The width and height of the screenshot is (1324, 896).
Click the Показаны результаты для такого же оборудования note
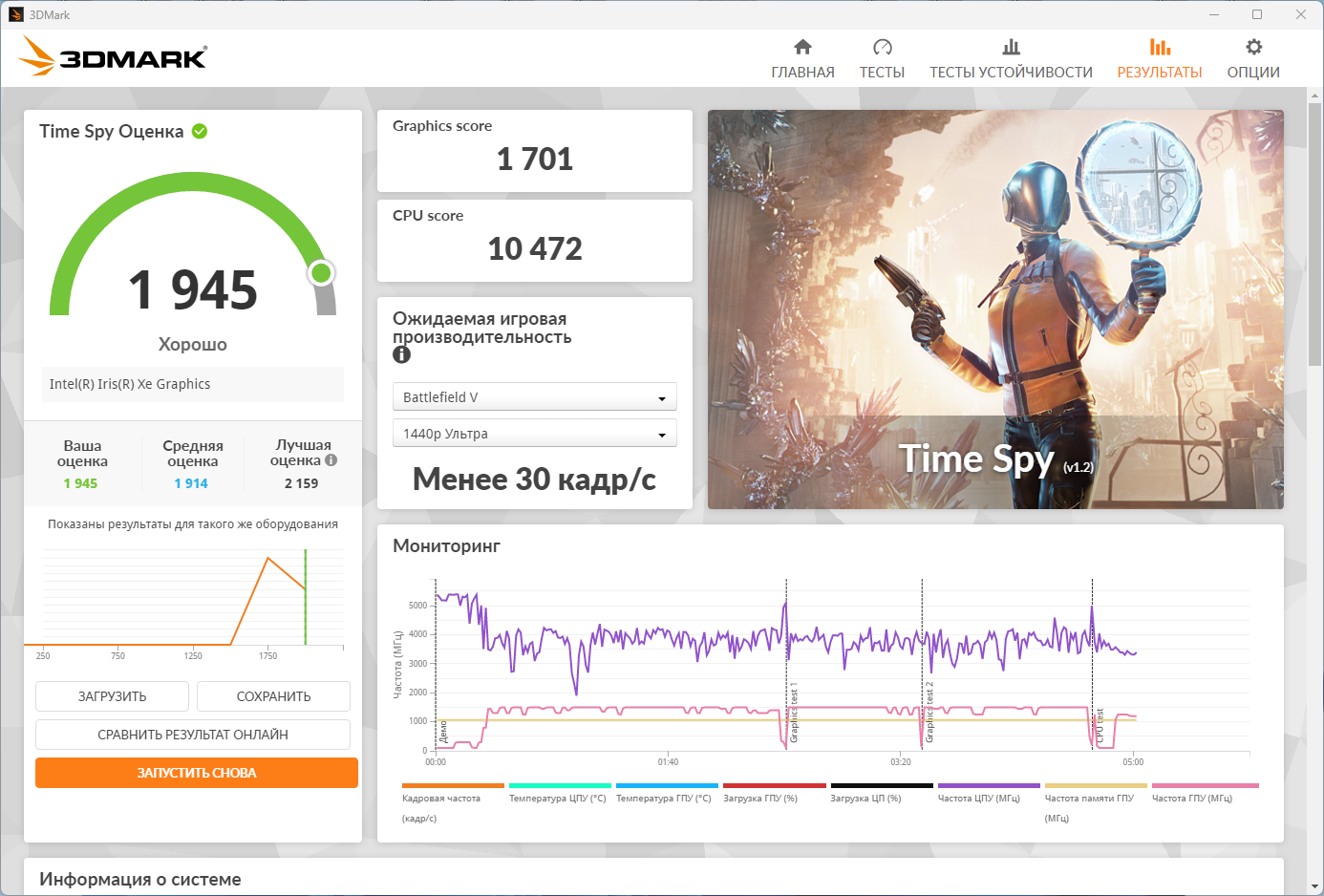[193, 524]
